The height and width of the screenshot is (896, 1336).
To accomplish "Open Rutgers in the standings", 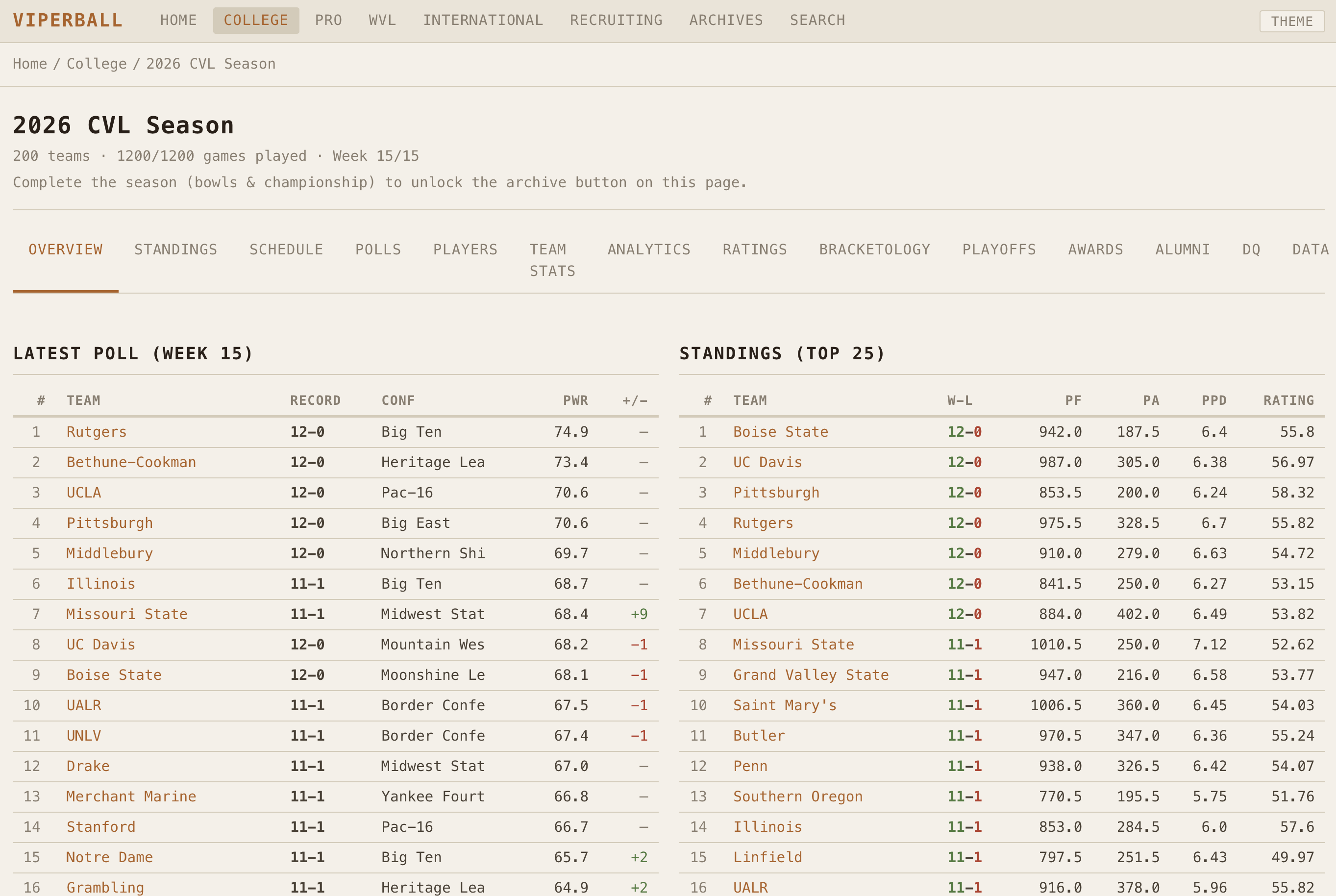I will [x=763, y=523].
